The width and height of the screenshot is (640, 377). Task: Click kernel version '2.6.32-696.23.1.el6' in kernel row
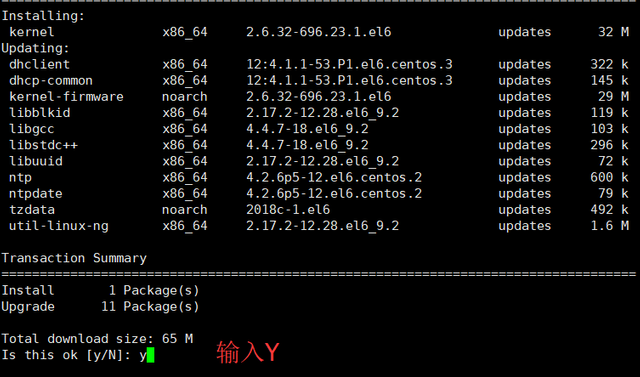pyautogui.click(x=318, y=32)
